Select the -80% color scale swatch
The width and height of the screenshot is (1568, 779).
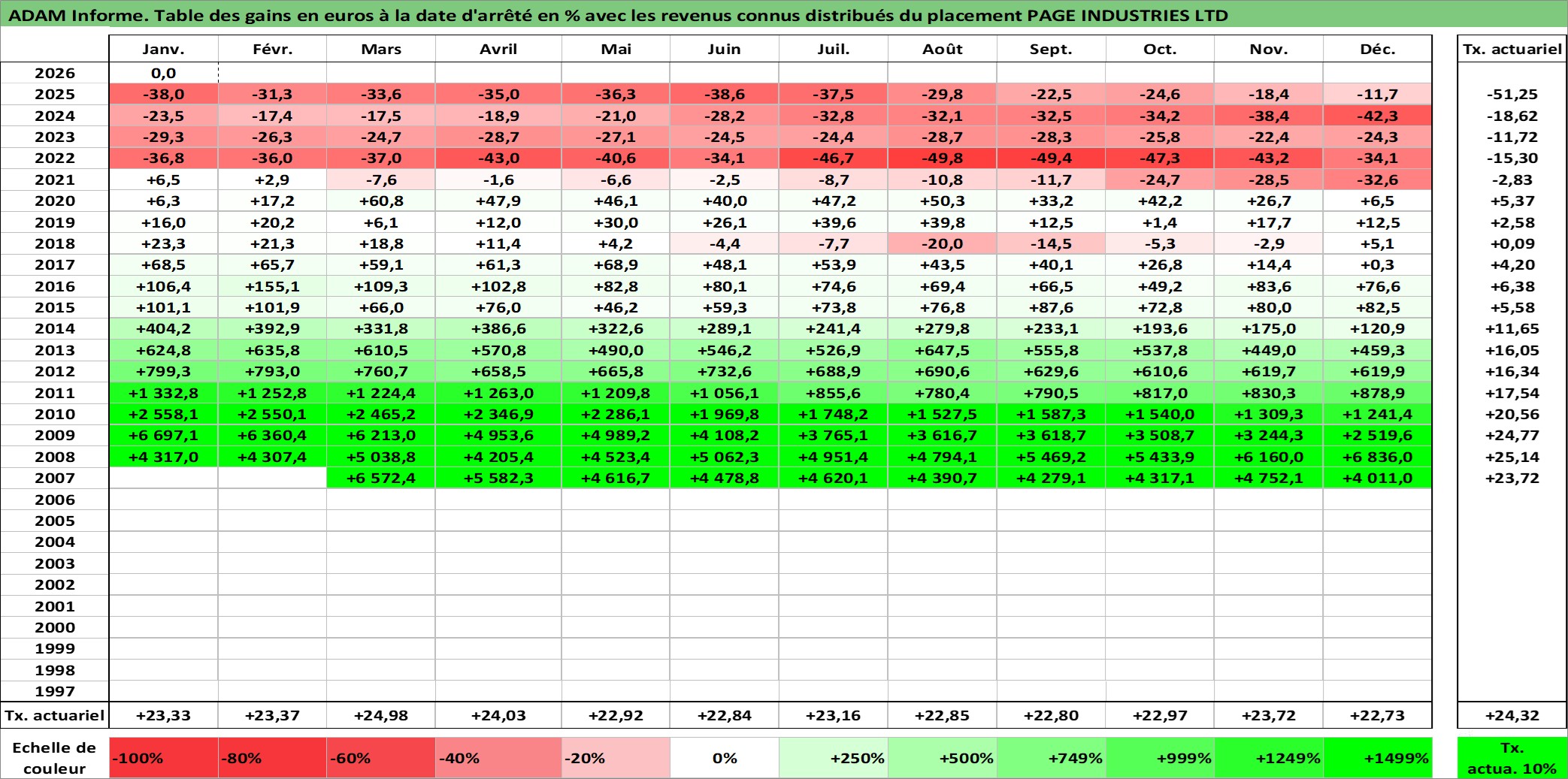[272, 758]
